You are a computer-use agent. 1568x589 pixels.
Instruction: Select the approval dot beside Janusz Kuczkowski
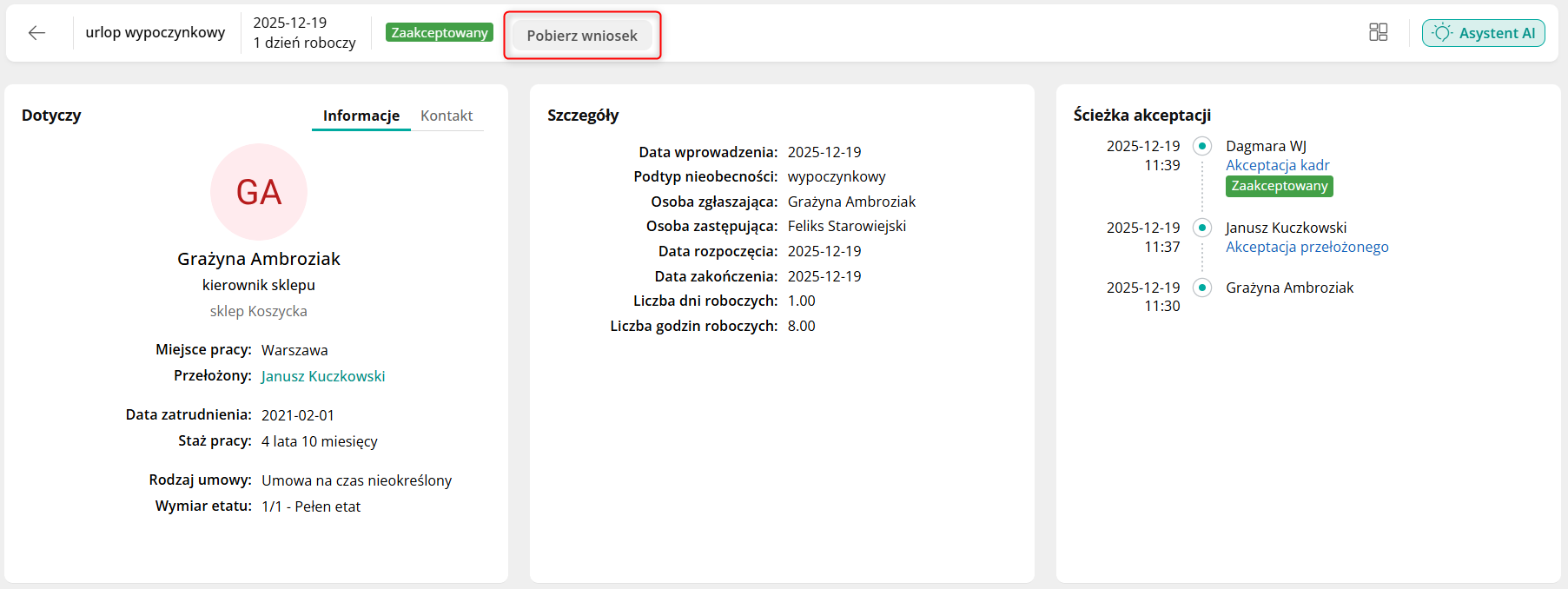[x=1202, y=227]
